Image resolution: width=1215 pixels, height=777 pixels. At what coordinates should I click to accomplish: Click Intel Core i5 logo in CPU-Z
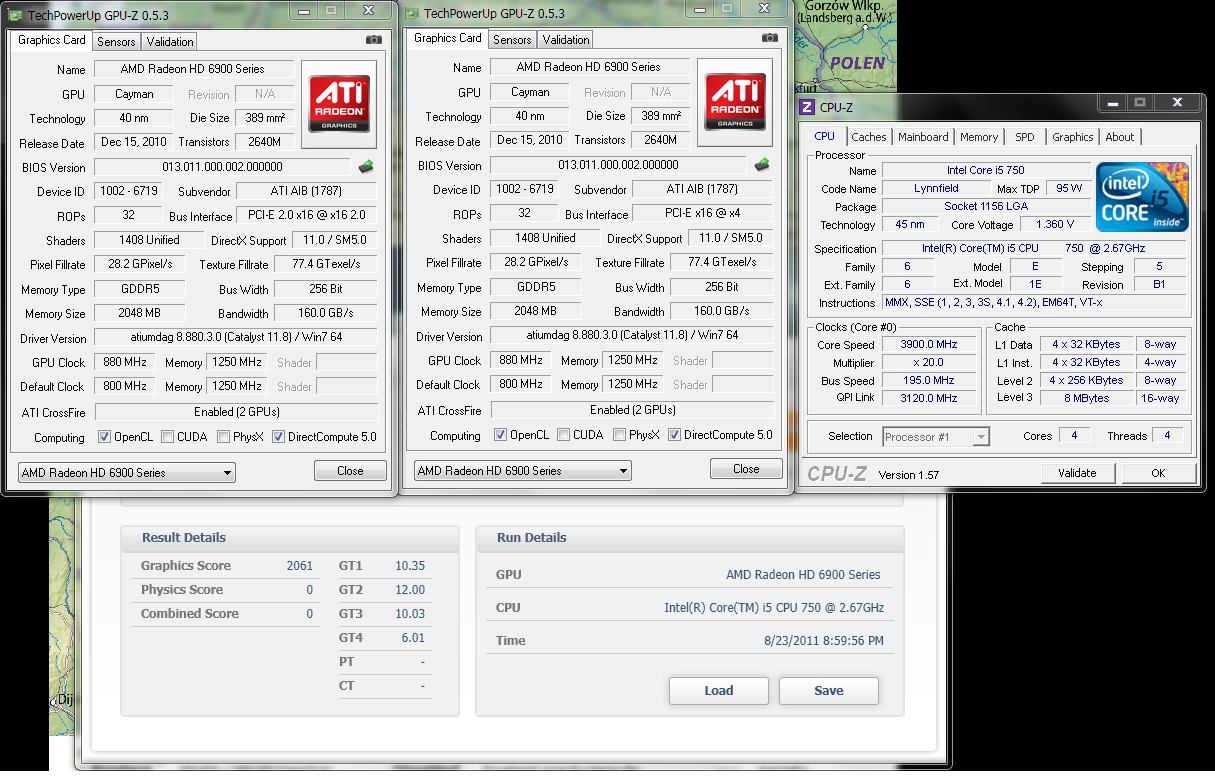(1143, 197)
